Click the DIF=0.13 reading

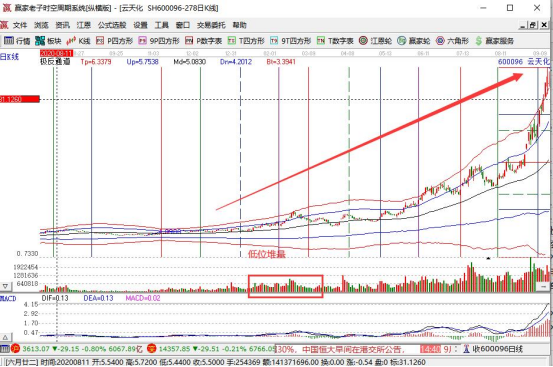click(55, 298)
